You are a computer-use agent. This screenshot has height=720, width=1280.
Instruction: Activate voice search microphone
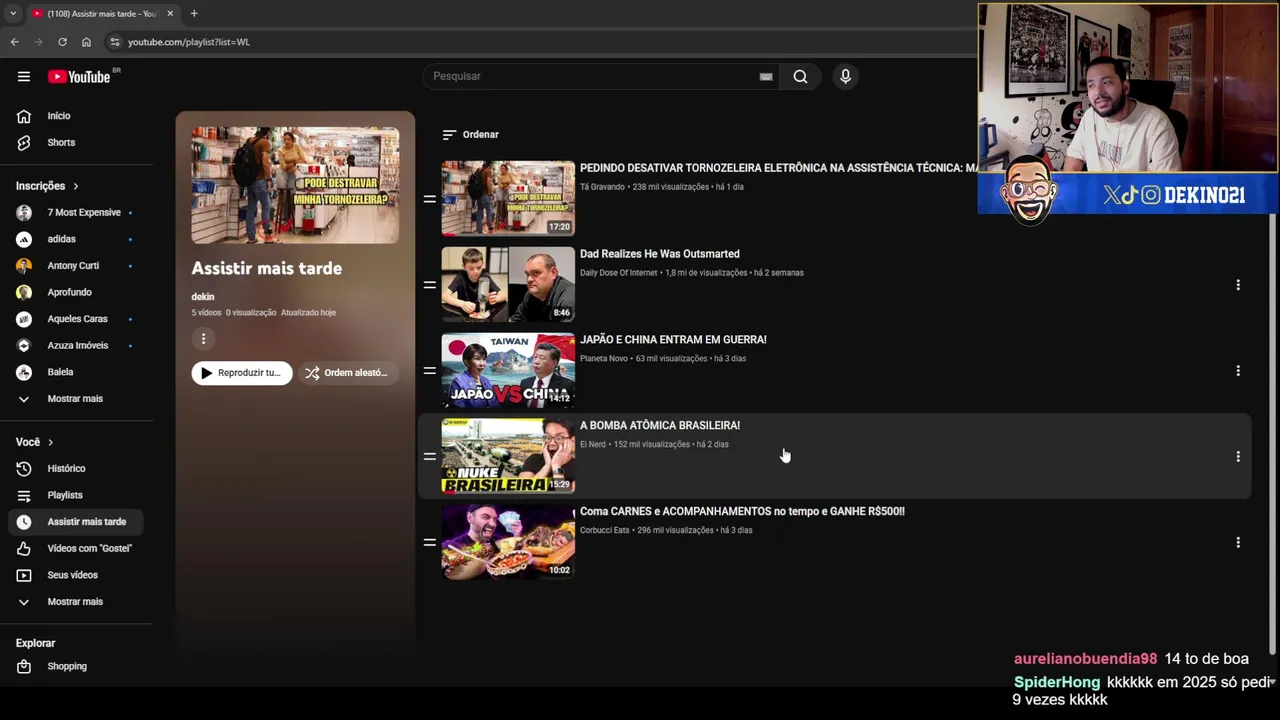point(845,76)
